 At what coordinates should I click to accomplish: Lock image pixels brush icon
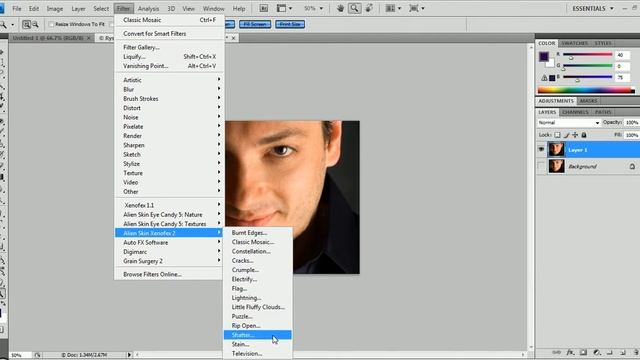[566, 135]
